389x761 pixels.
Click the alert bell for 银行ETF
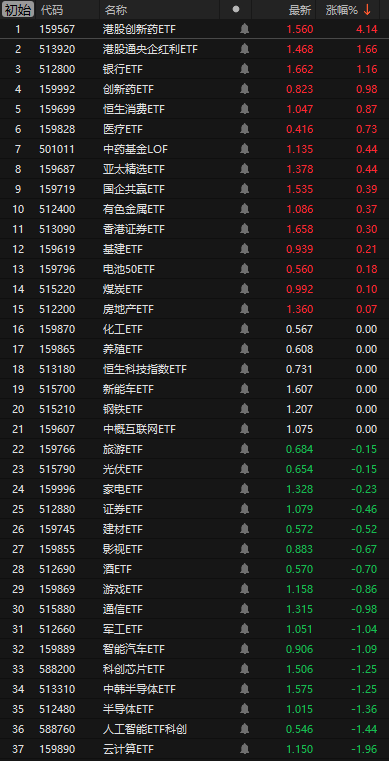244,69
